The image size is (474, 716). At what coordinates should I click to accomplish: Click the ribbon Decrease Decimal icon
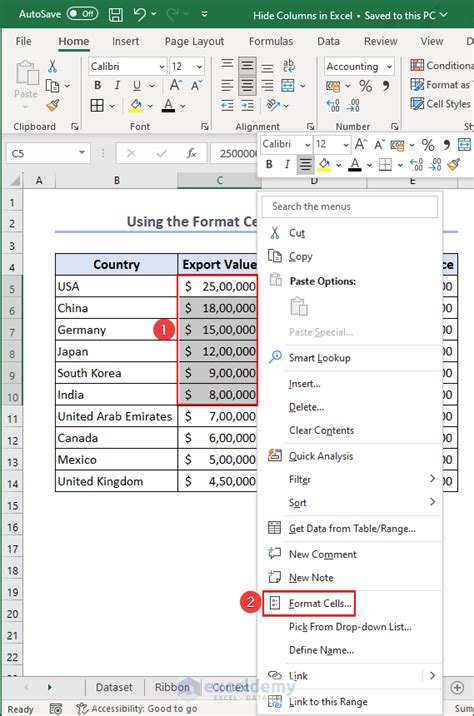[353, 105]
